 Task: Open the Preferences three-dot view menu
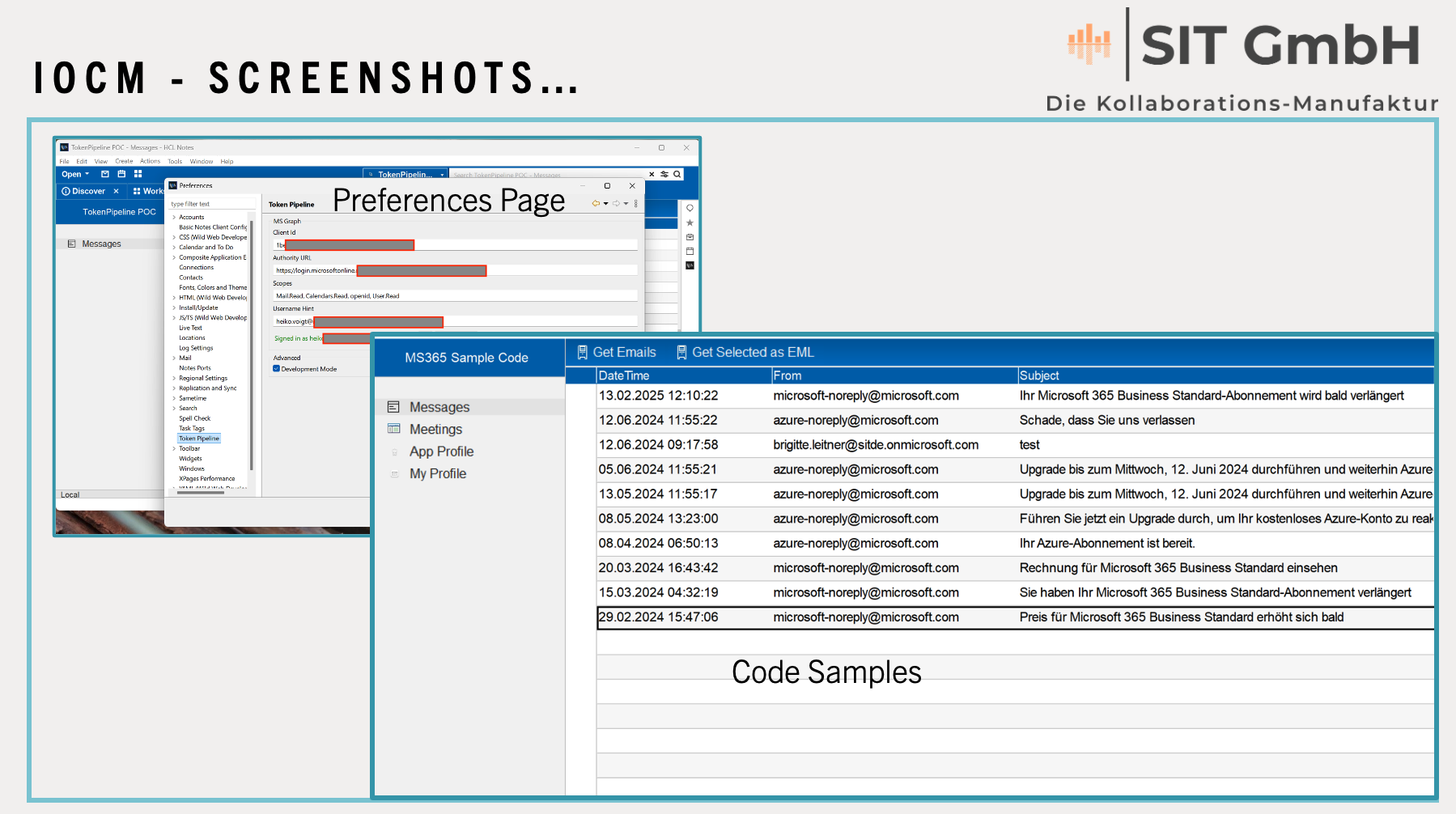coord(636,204)
